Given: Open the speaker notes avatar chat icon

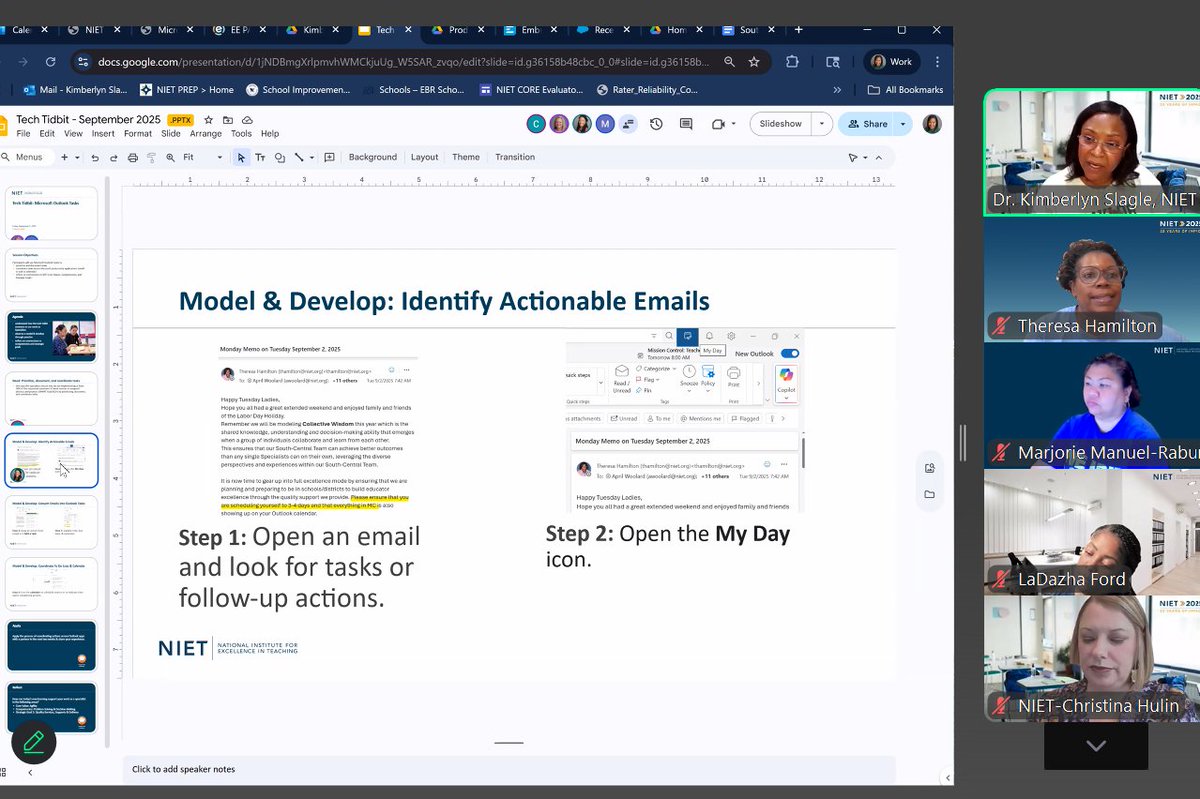Looking at the screenshot, I should coord(629,124).
